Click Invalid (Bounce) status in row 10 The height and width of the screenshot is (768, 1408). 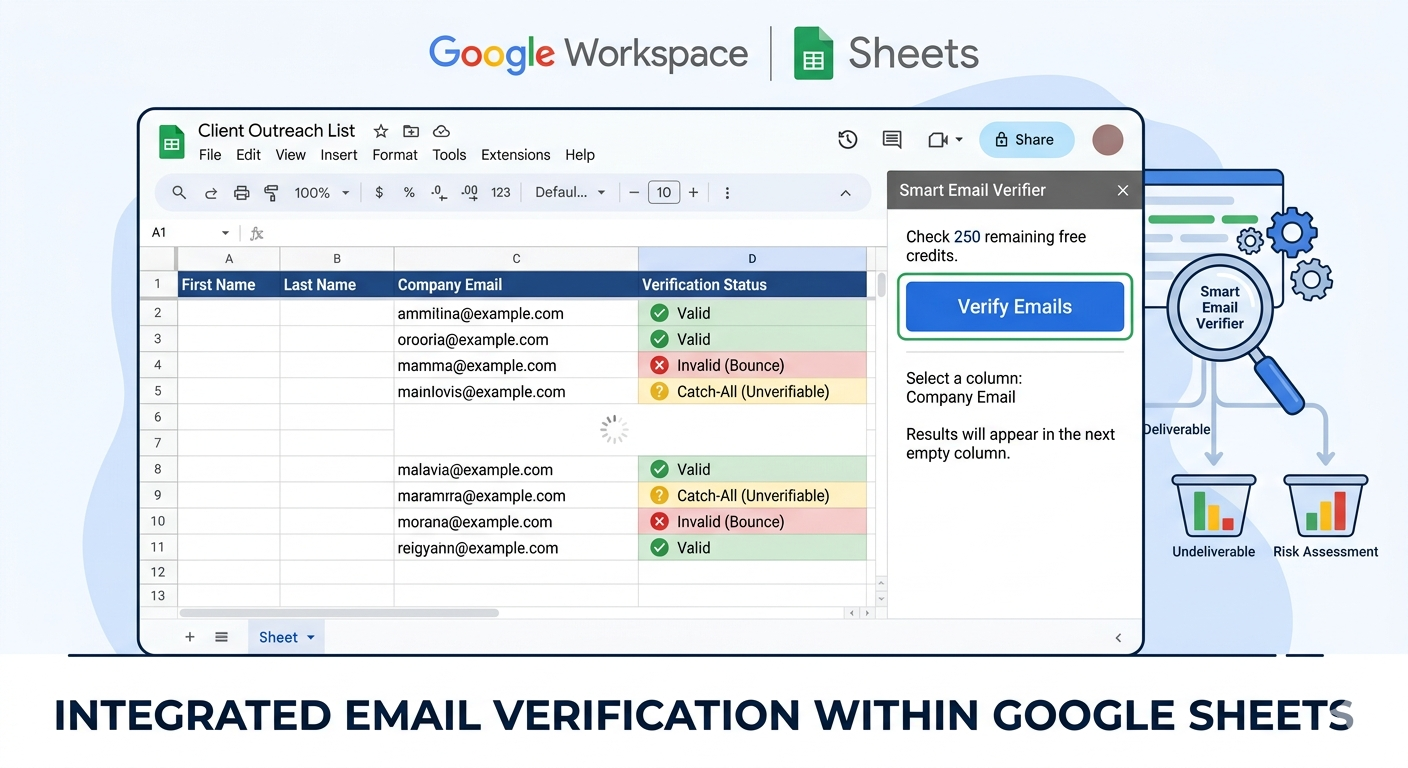pos(752,521)
